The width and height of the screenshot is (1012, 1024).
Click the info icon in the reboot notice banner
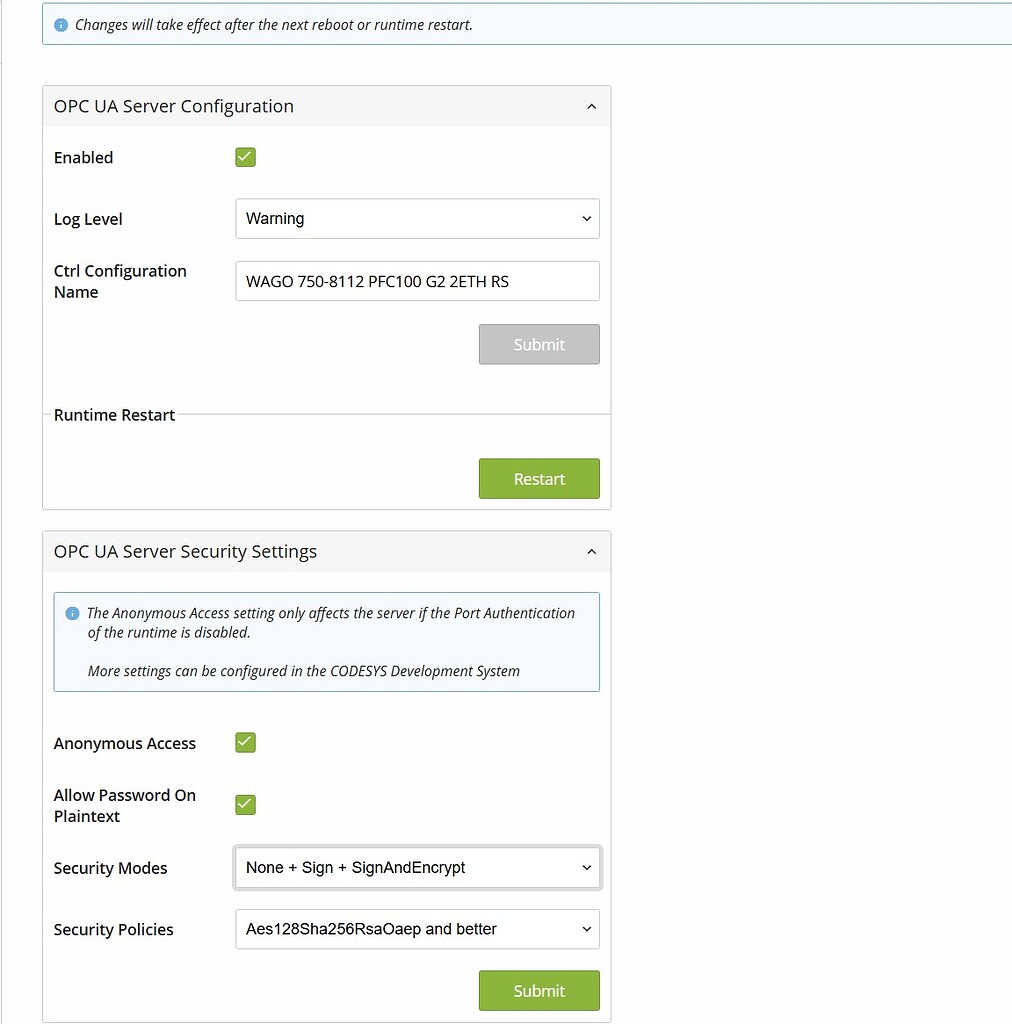(x=61, y=23)
